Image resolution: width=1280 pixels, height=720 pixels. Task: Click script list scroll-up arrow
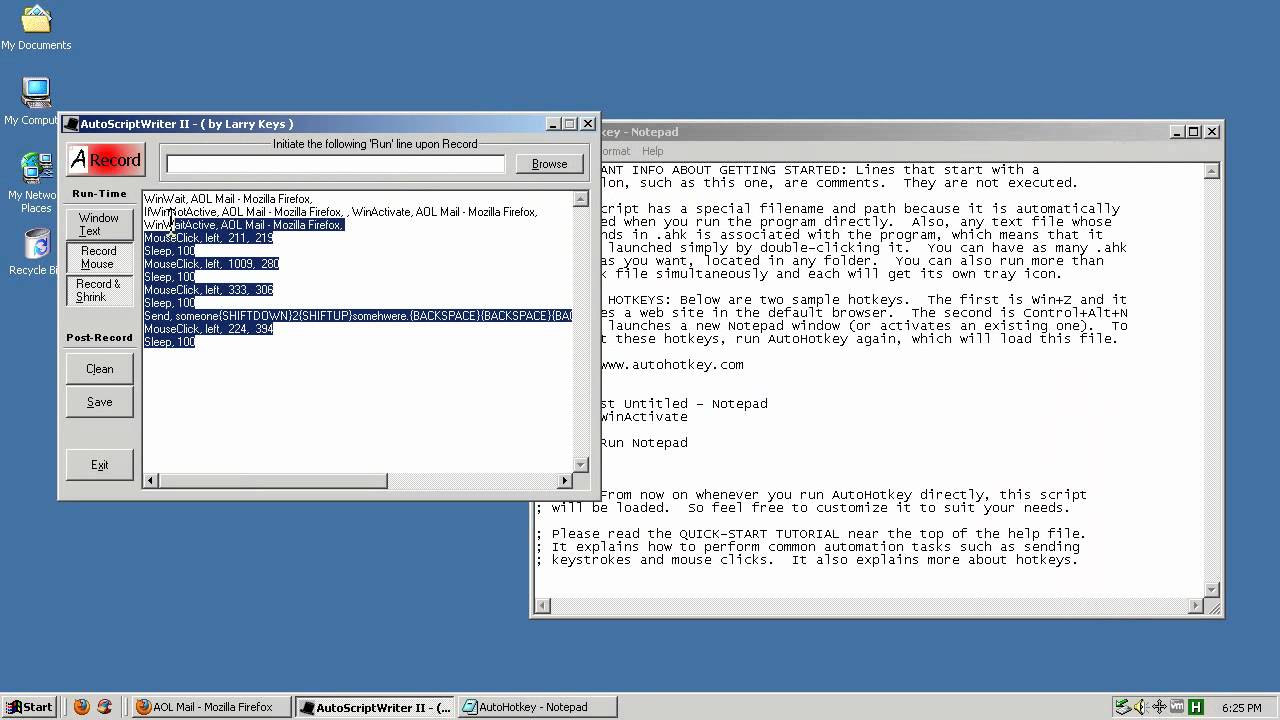pos(580,199)
